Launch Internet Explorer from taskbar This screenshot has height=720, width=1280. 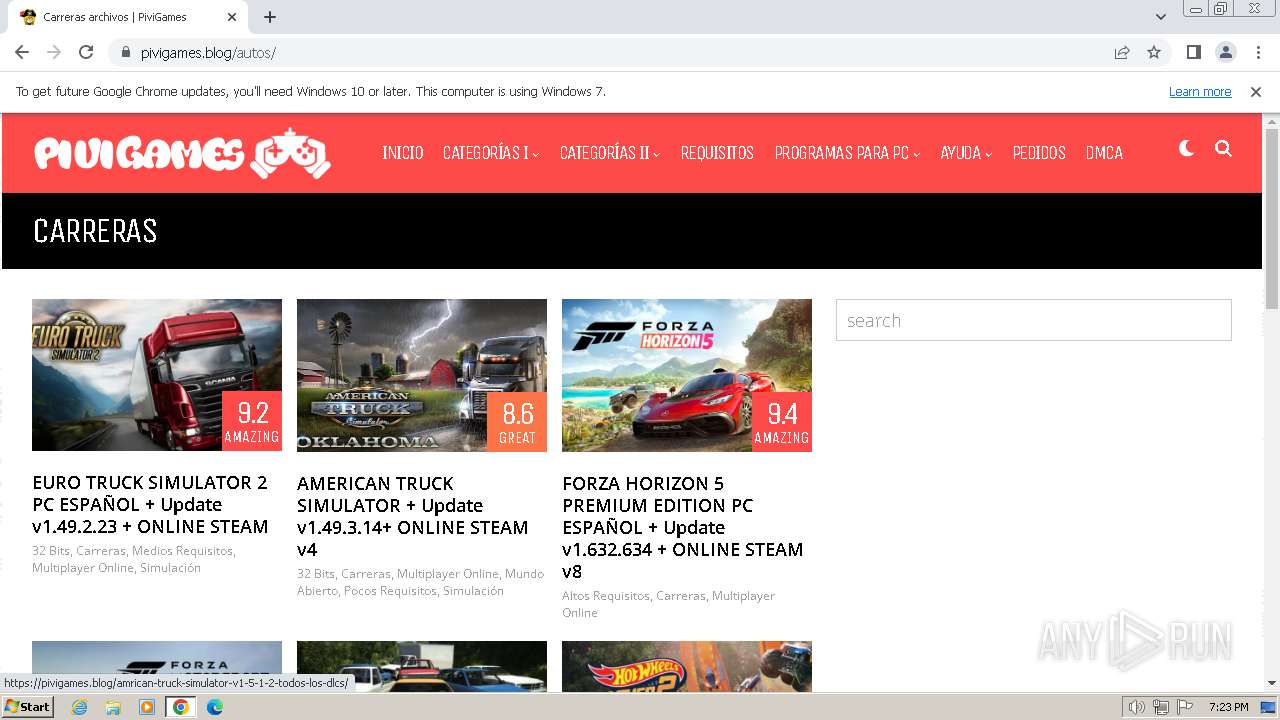80,707
